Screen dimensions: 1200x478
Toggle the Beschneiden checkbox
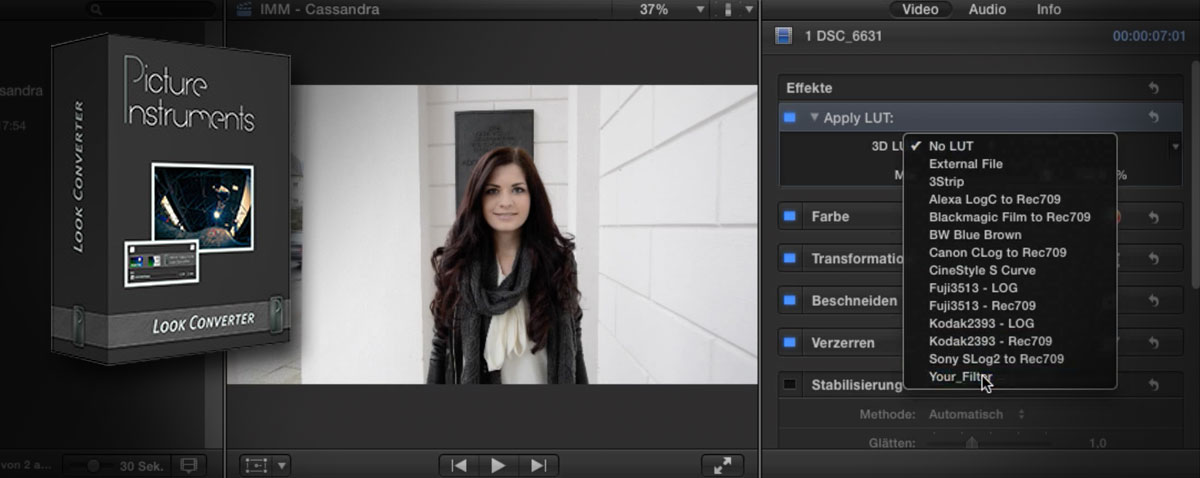tap(790, 300)
